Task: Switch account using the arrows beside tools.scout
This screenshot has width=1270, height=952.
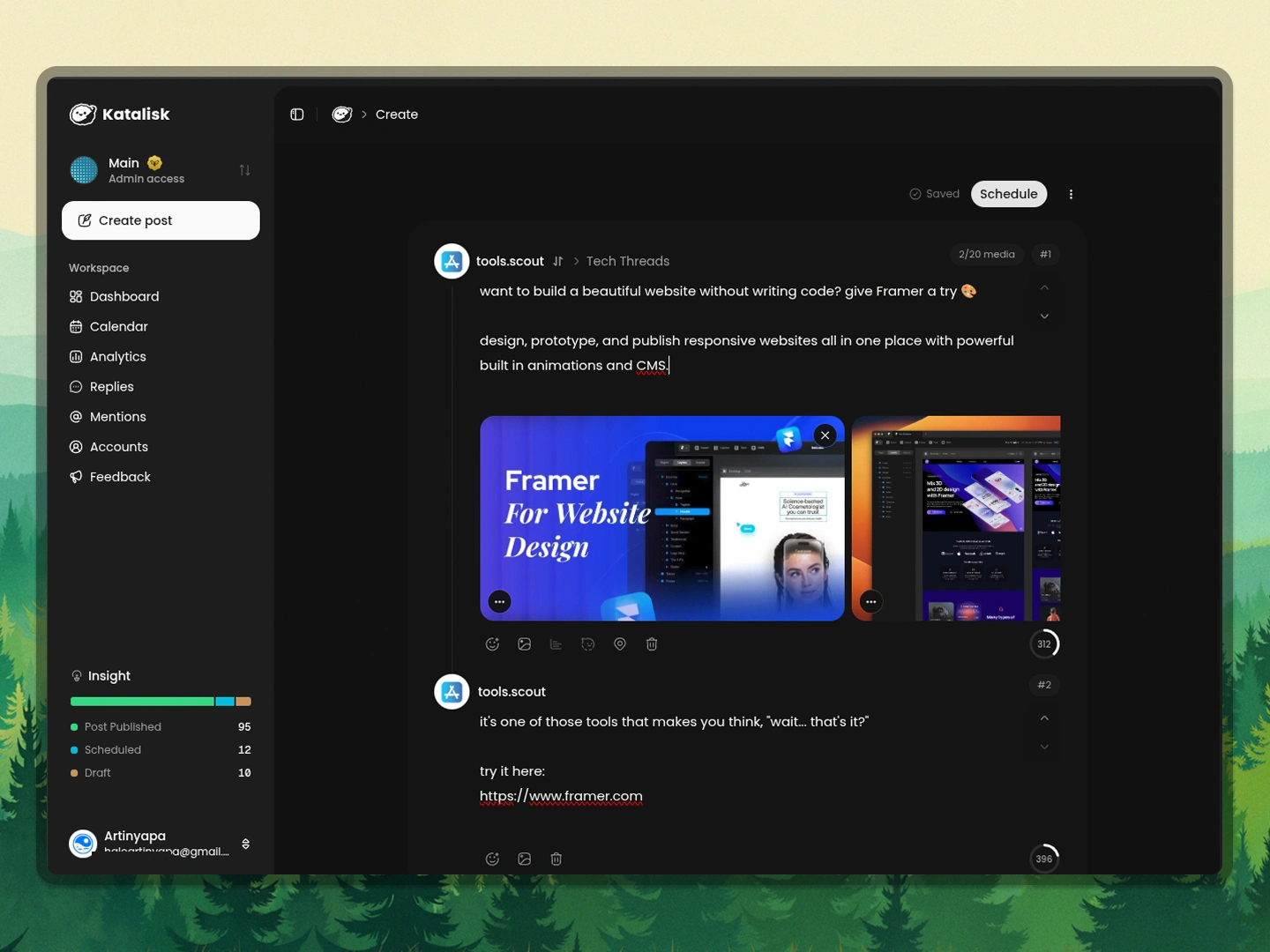Action: point(558,262)
